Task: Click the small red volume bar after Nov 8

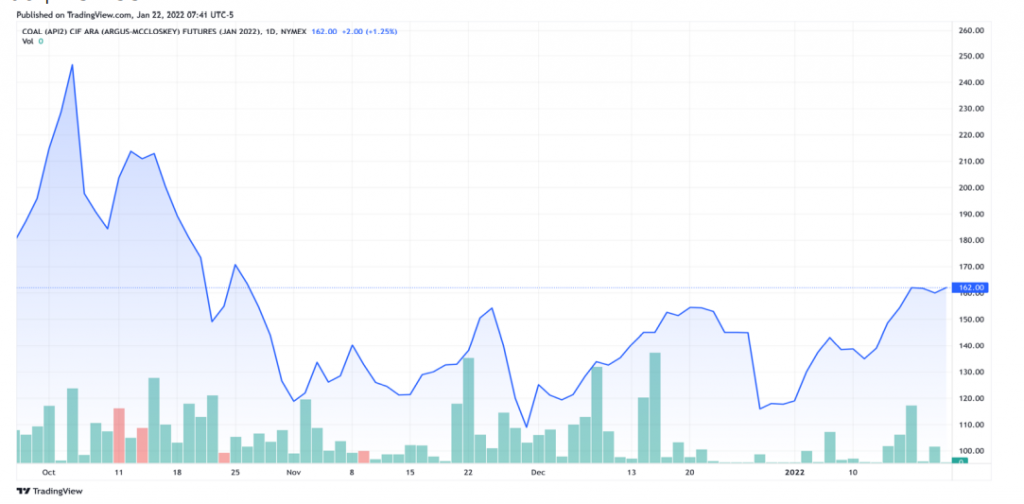Action: (364, 456)
